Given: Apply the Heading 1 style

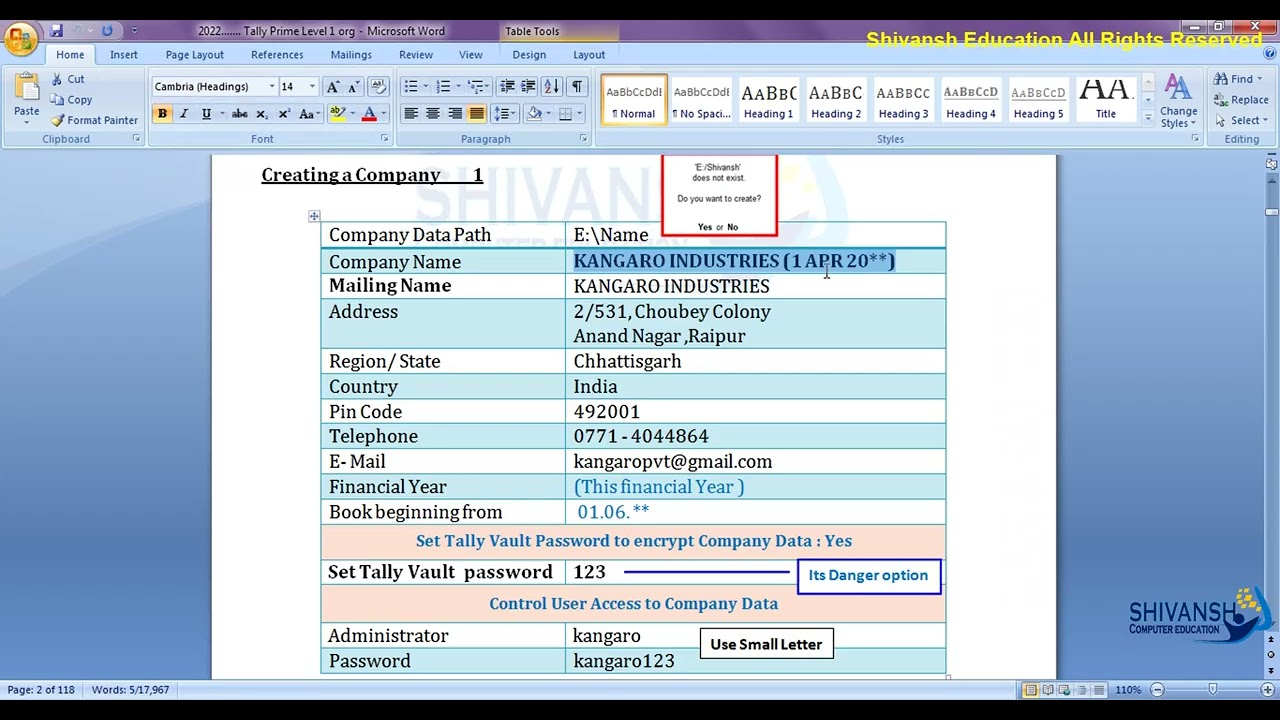Looking at the screenshot, I should (x=768, y=100).
